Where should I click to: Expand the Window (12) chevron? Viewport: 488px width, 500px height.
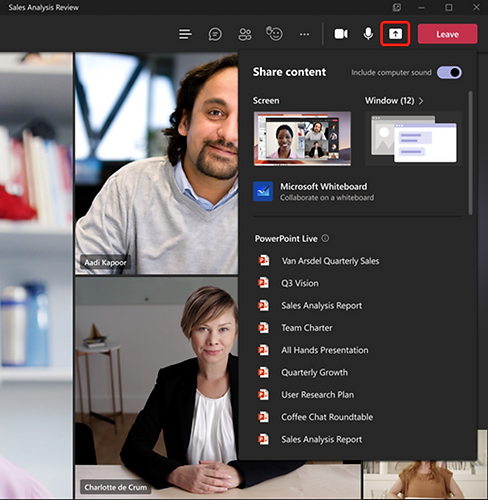(x=421, y=101)
